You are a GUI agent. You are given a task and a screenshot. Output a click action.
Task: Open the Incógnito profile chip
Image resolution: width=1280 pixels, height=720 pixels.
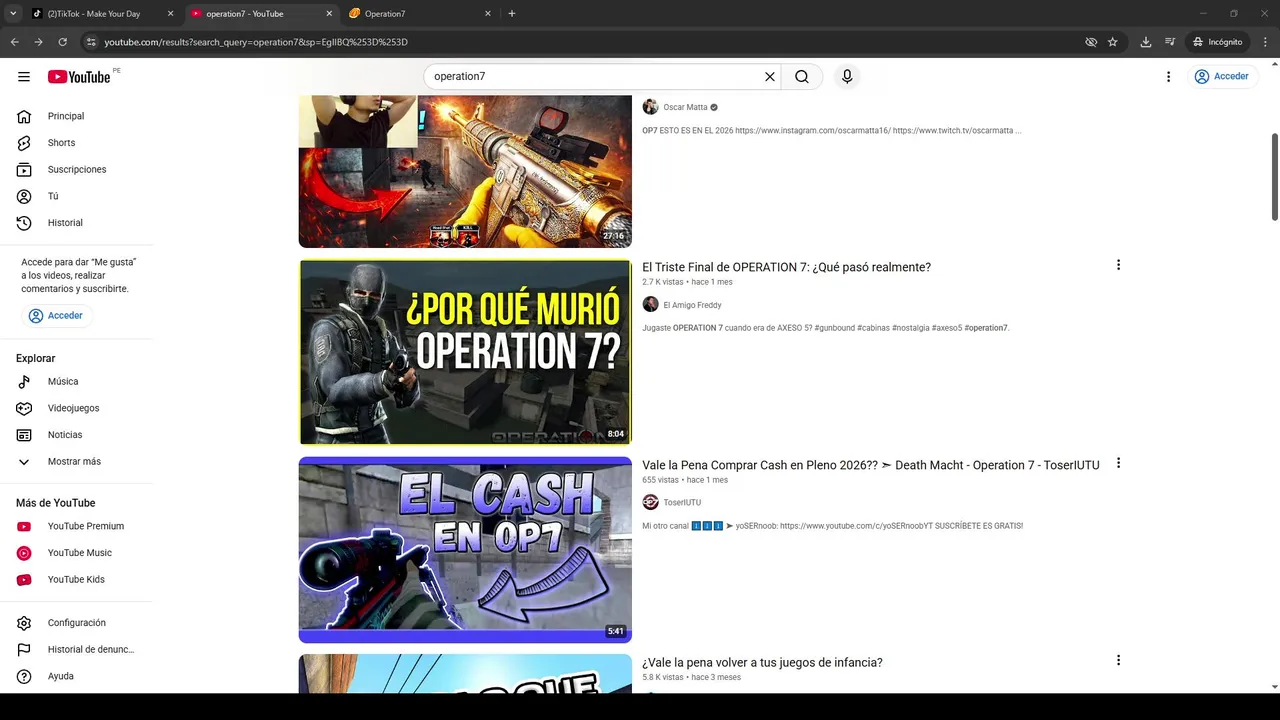click(1217, 42)
